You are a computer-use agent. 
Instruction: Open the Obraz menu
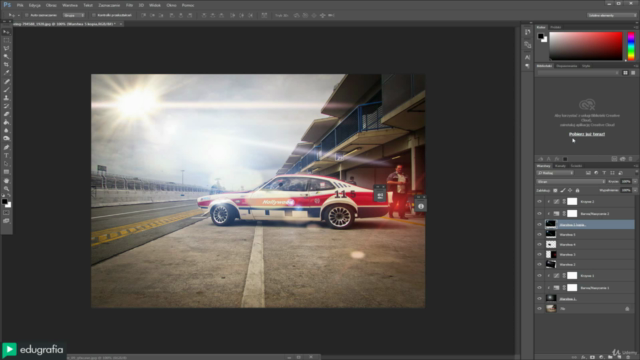[51, 5]
